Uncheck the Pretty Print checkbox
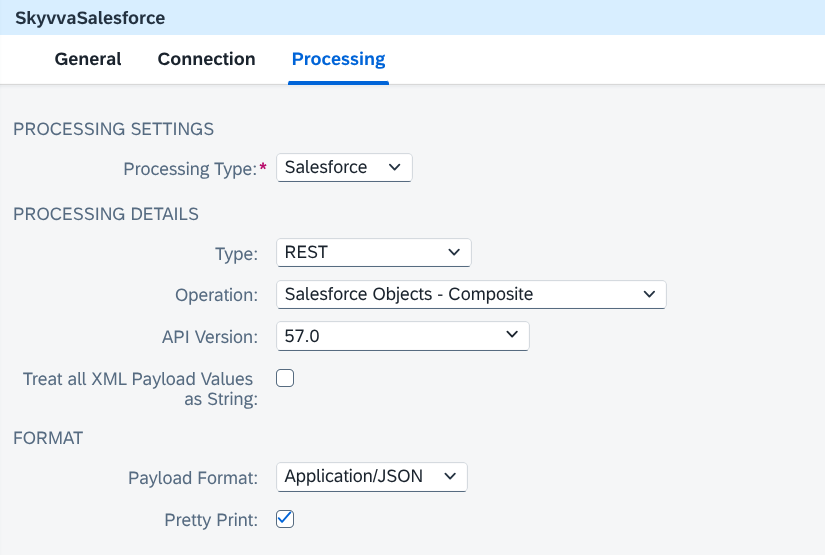The image size is (825, 555). pos(285,519)
